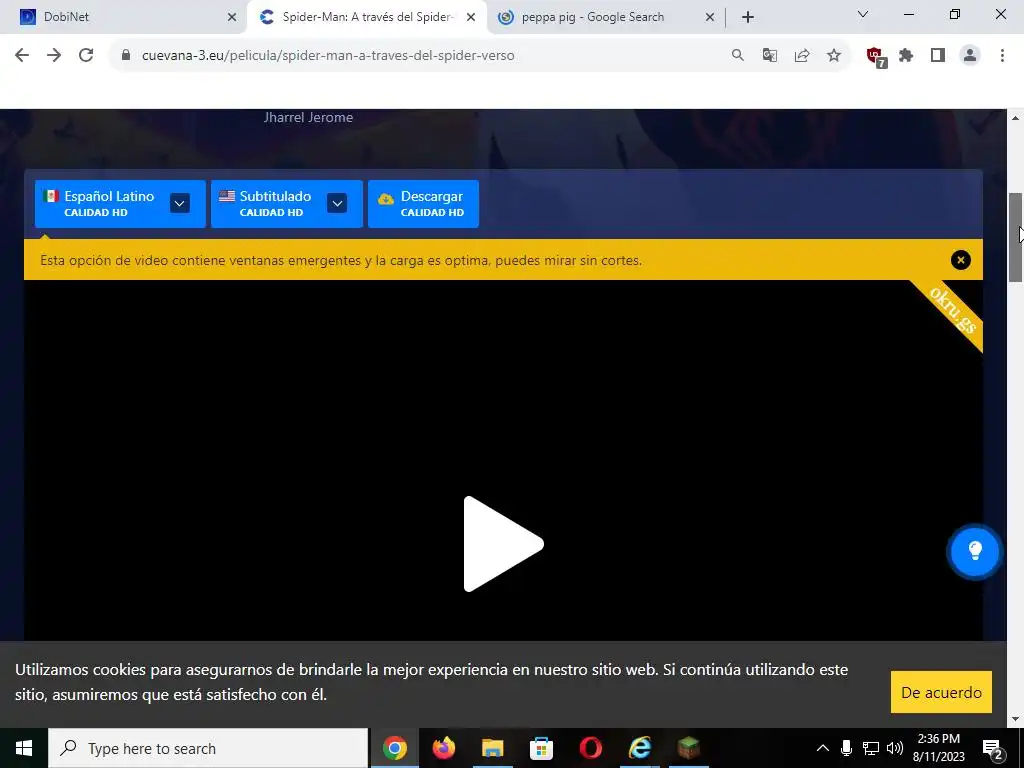Image resolution: width=1024 pixels, height=768 pixels.
Task: Open the Google Translate page icon
Action: pyautogui.click(x=770, y=56)
